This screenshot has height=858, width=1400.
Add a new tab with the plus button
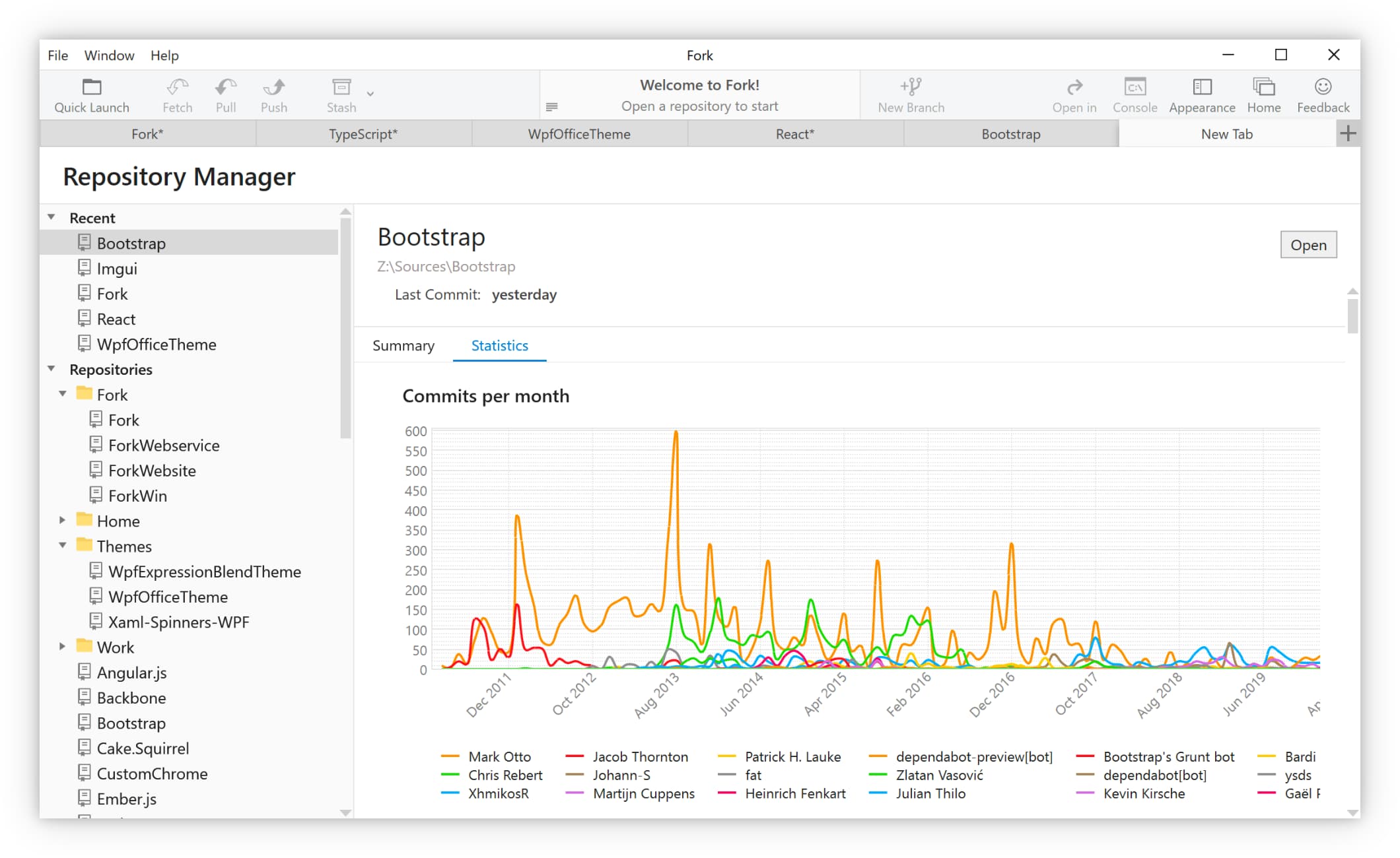[1348, 133]
